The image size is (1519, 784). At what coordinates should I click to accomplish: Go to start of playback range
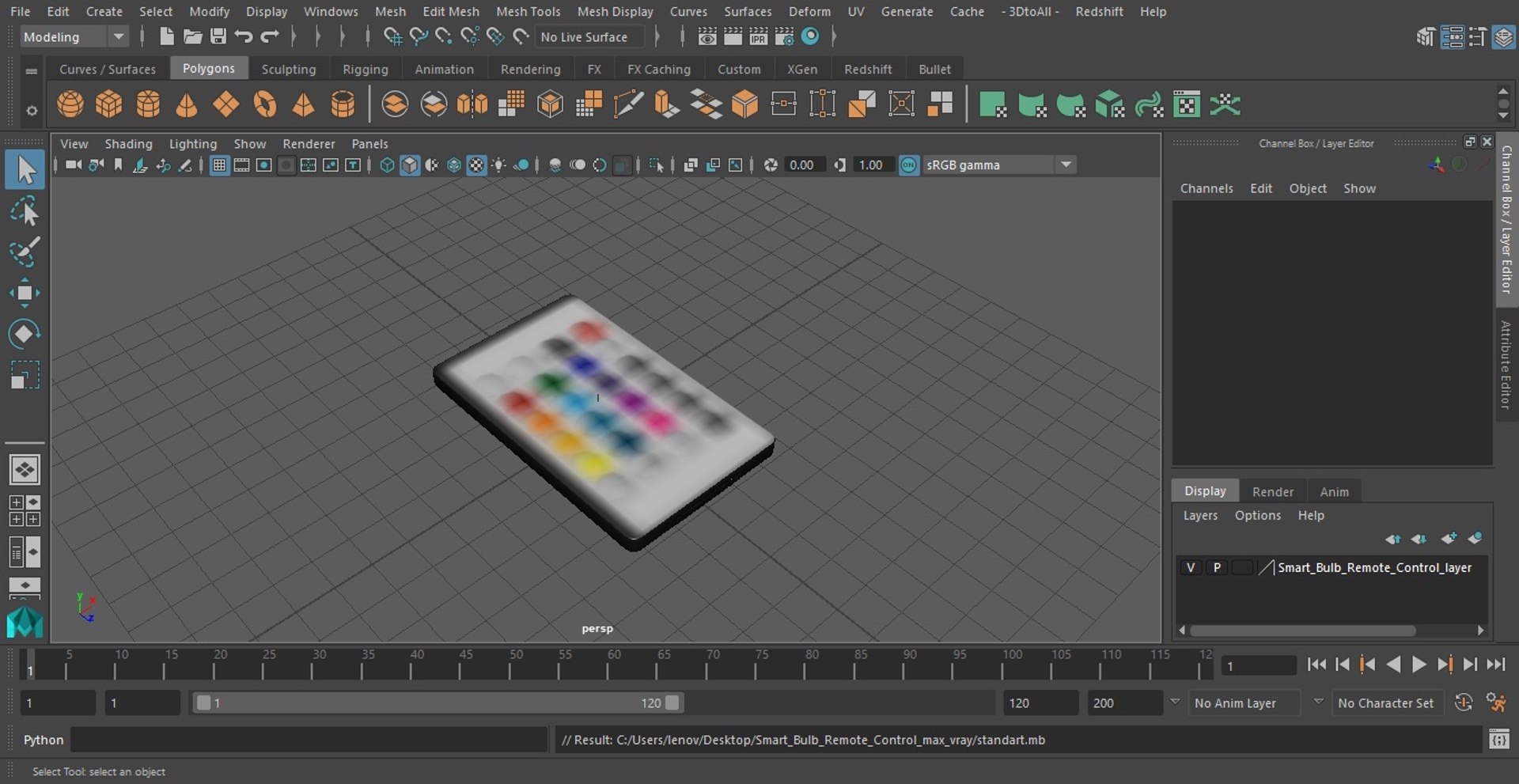point(1316,665)
